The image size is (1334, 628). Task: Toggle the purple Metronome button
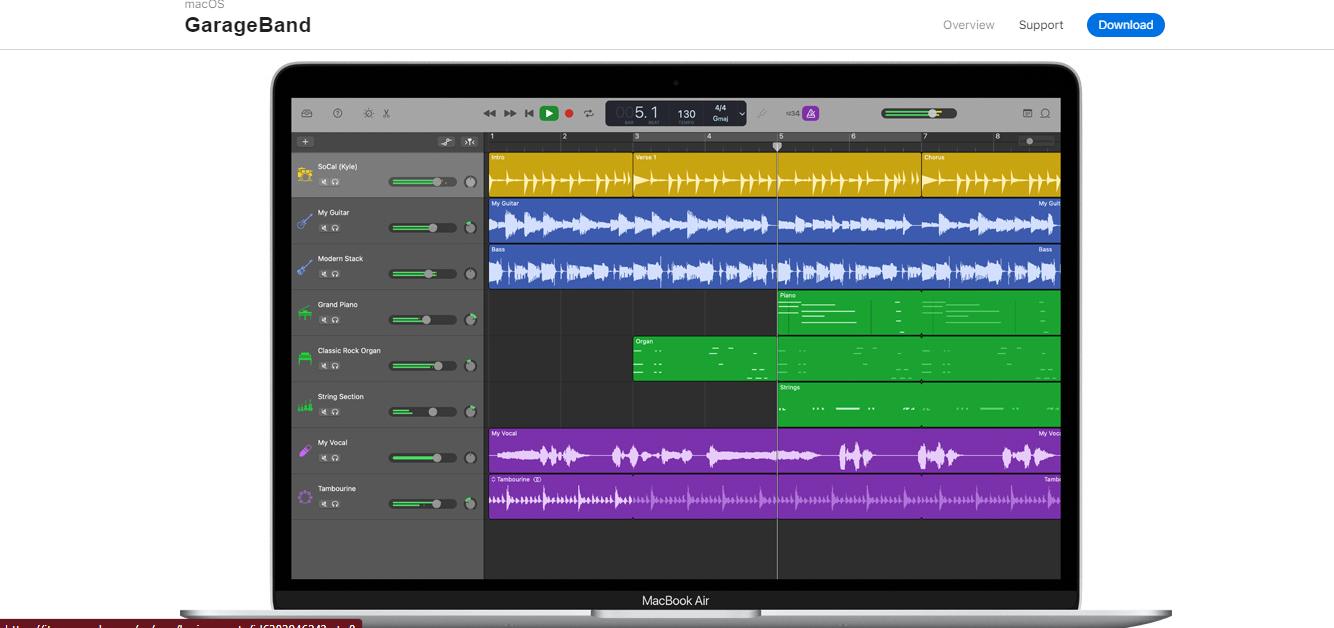tap(811, 114)
